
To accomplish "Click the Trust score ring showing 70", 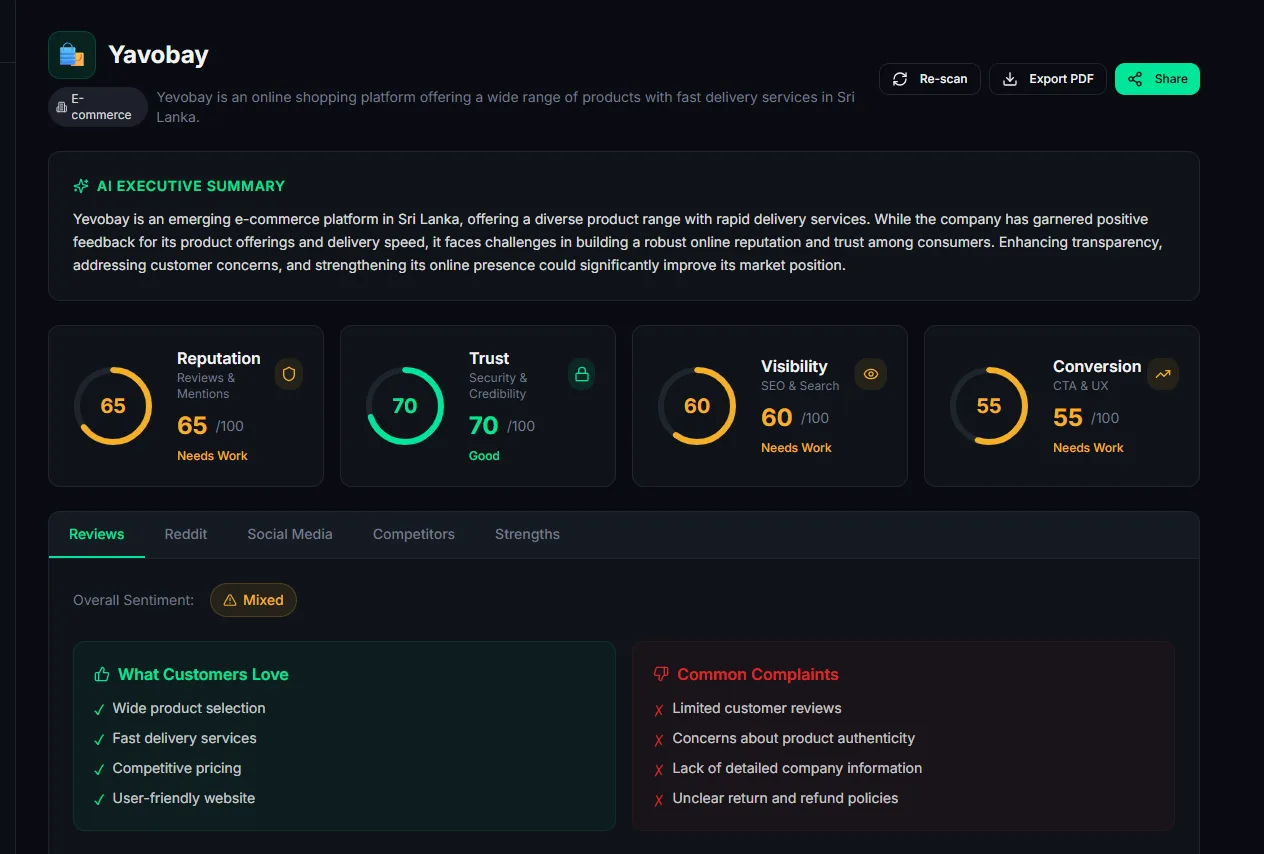I will pos(405,406).
